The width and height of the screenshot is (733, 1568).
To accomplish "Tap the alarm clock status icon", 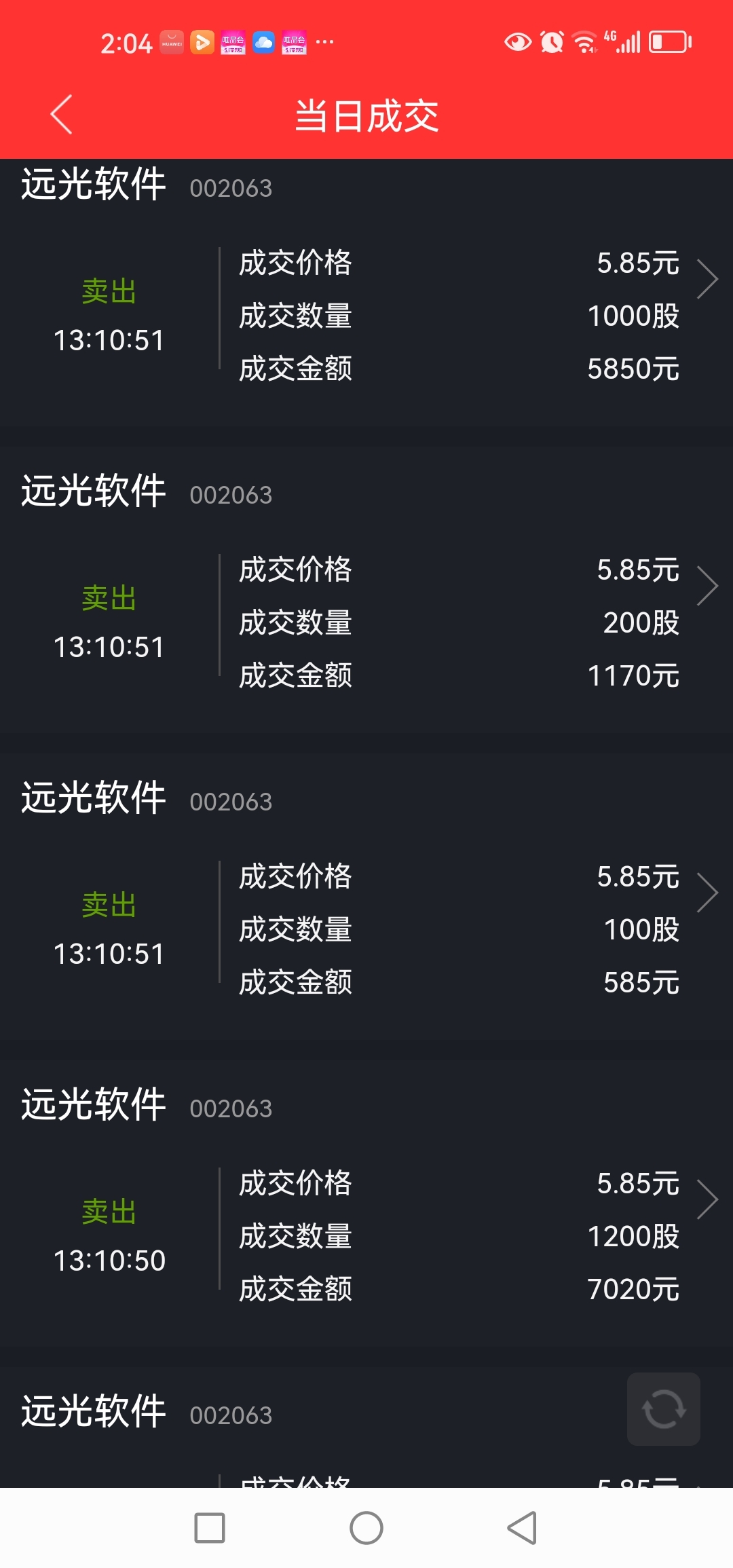I will pos(552,42).
